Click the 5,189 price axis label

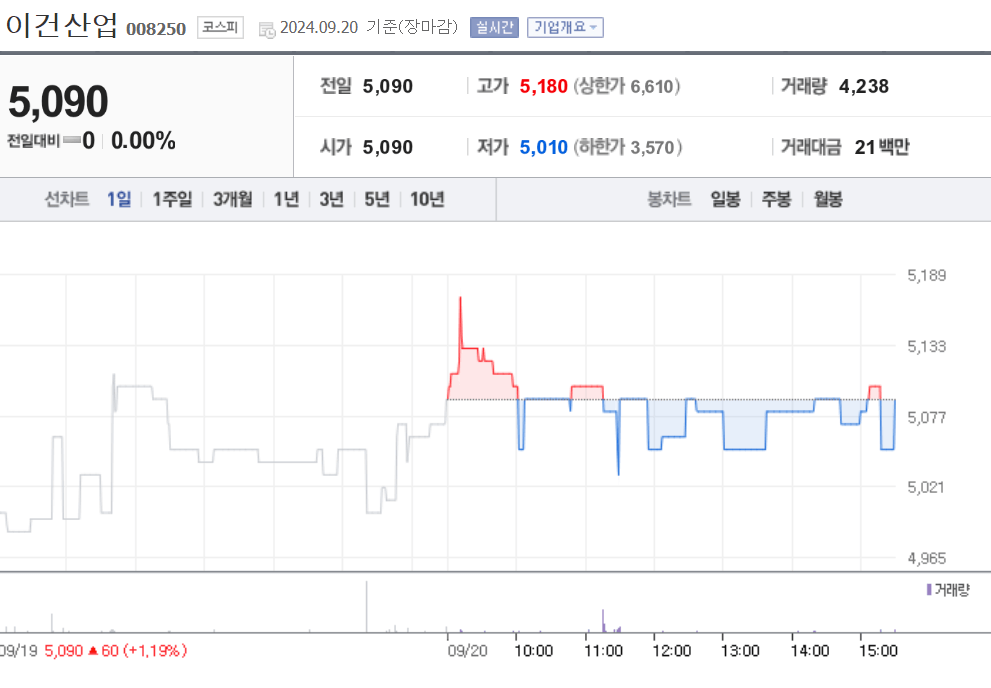coord(927,275)
